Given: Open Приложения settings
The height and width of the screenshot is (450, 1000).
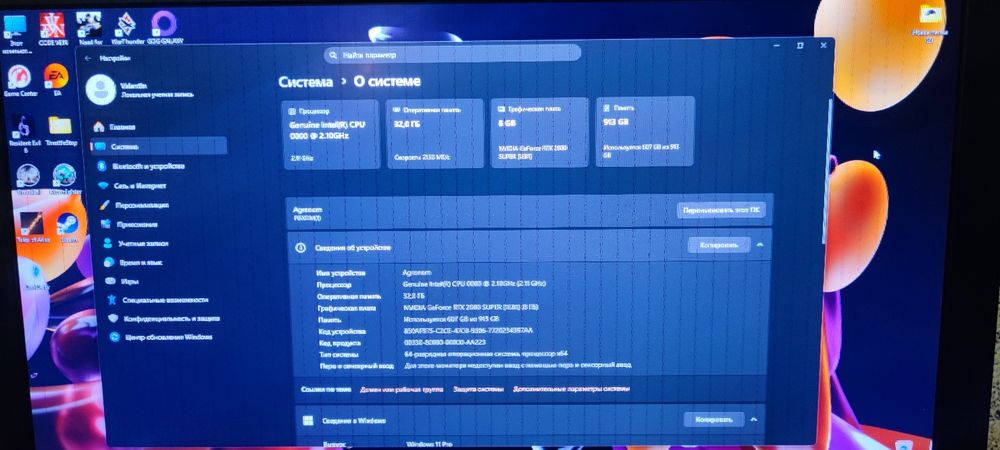Looking at the screenshot, I should [129, 224].
